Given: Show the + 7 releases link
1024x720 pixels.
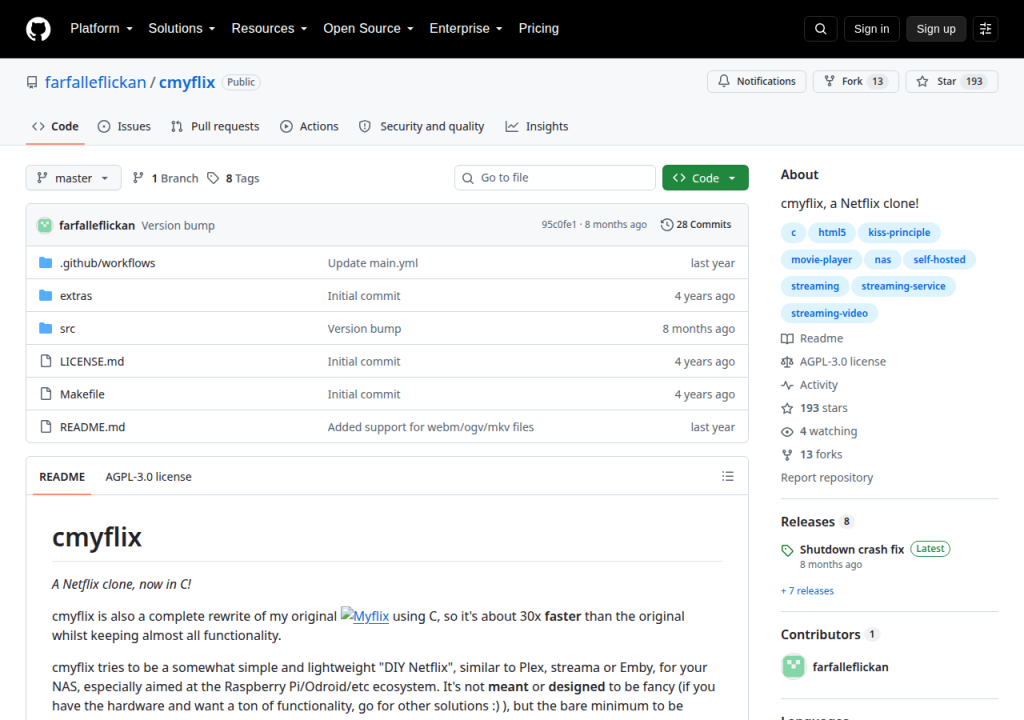Looking at the screenshot, I should pyautogui.click(x=807, y=591).
